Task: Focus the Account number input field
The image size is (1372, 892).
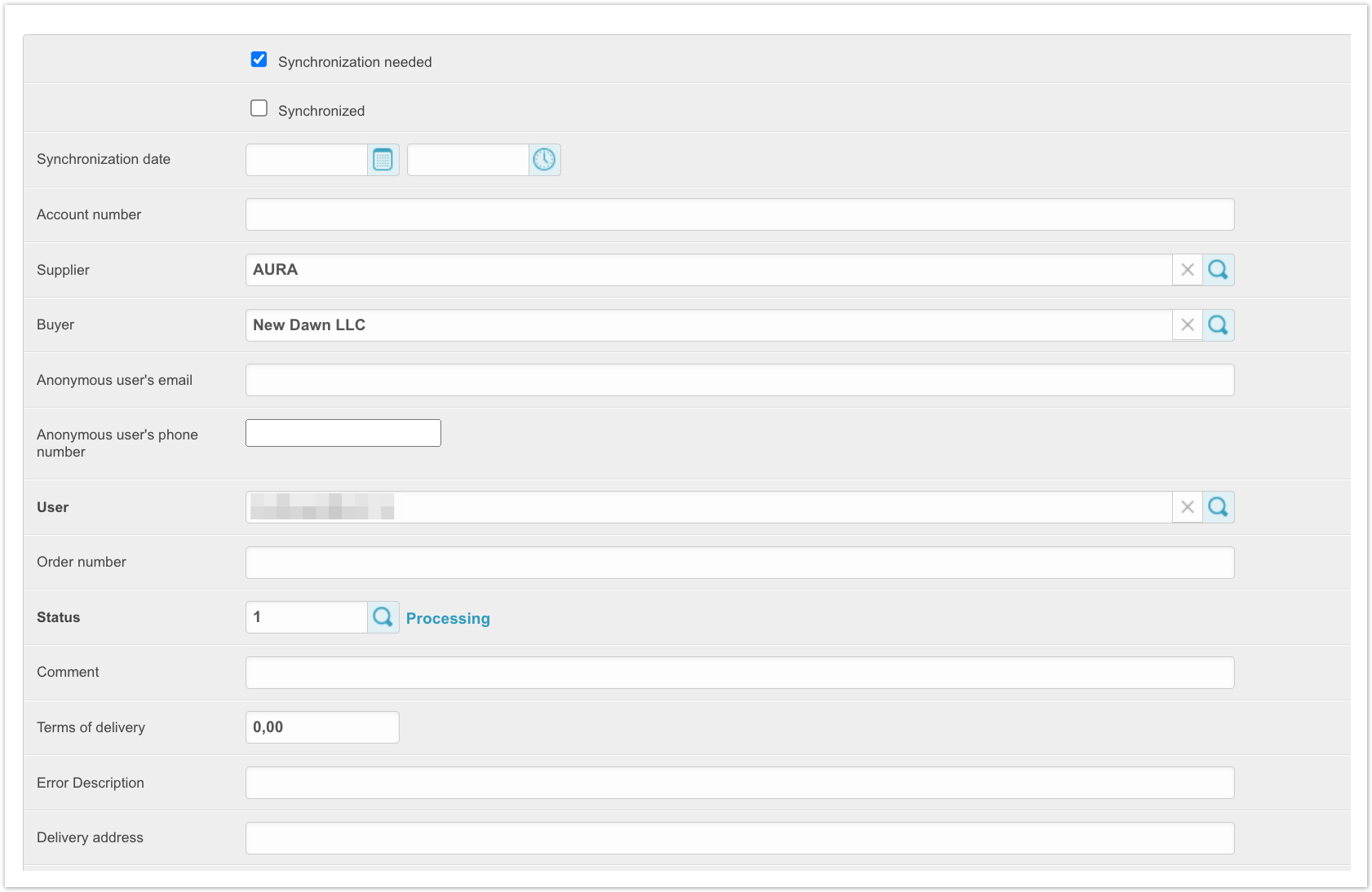Action: click(x=739, y=214)
